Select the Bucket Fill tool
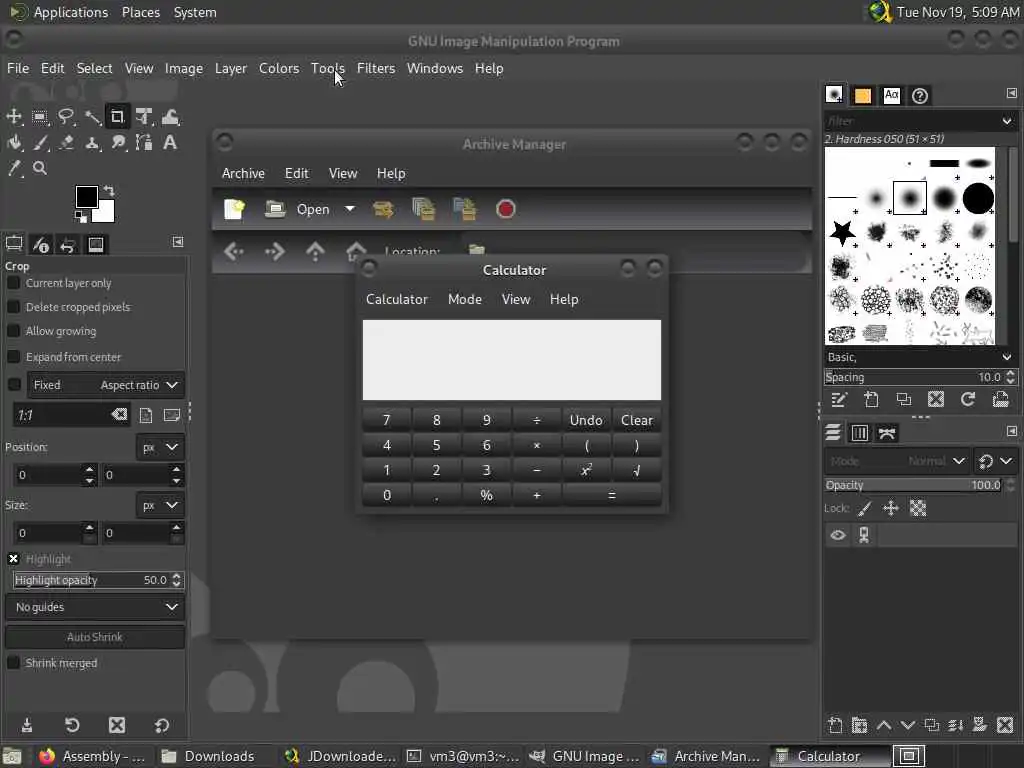Screen dimensions: 1024x768 [x=14, y=142]
